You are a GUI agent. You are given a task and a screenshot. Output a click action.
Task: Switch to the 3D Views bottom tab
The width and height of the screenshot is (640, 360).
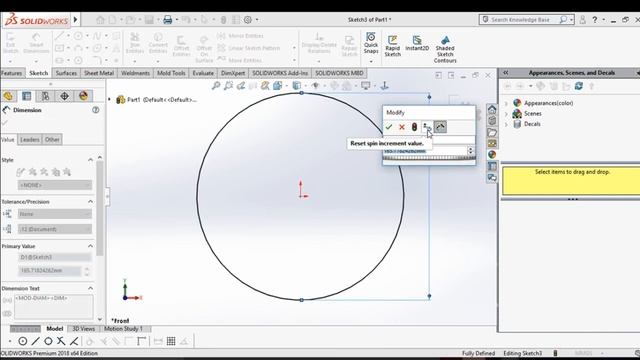tap(83, 329)
